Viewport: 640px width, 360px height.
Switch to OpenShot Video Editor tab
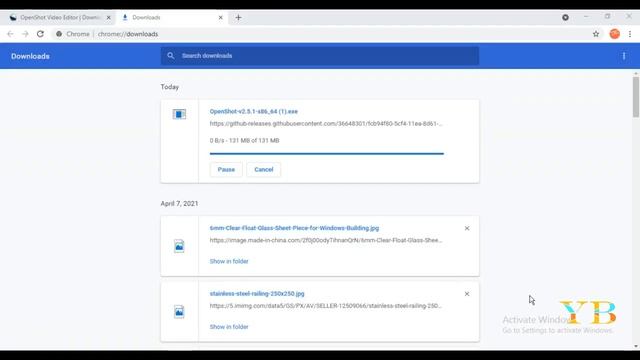pos(60,18)
